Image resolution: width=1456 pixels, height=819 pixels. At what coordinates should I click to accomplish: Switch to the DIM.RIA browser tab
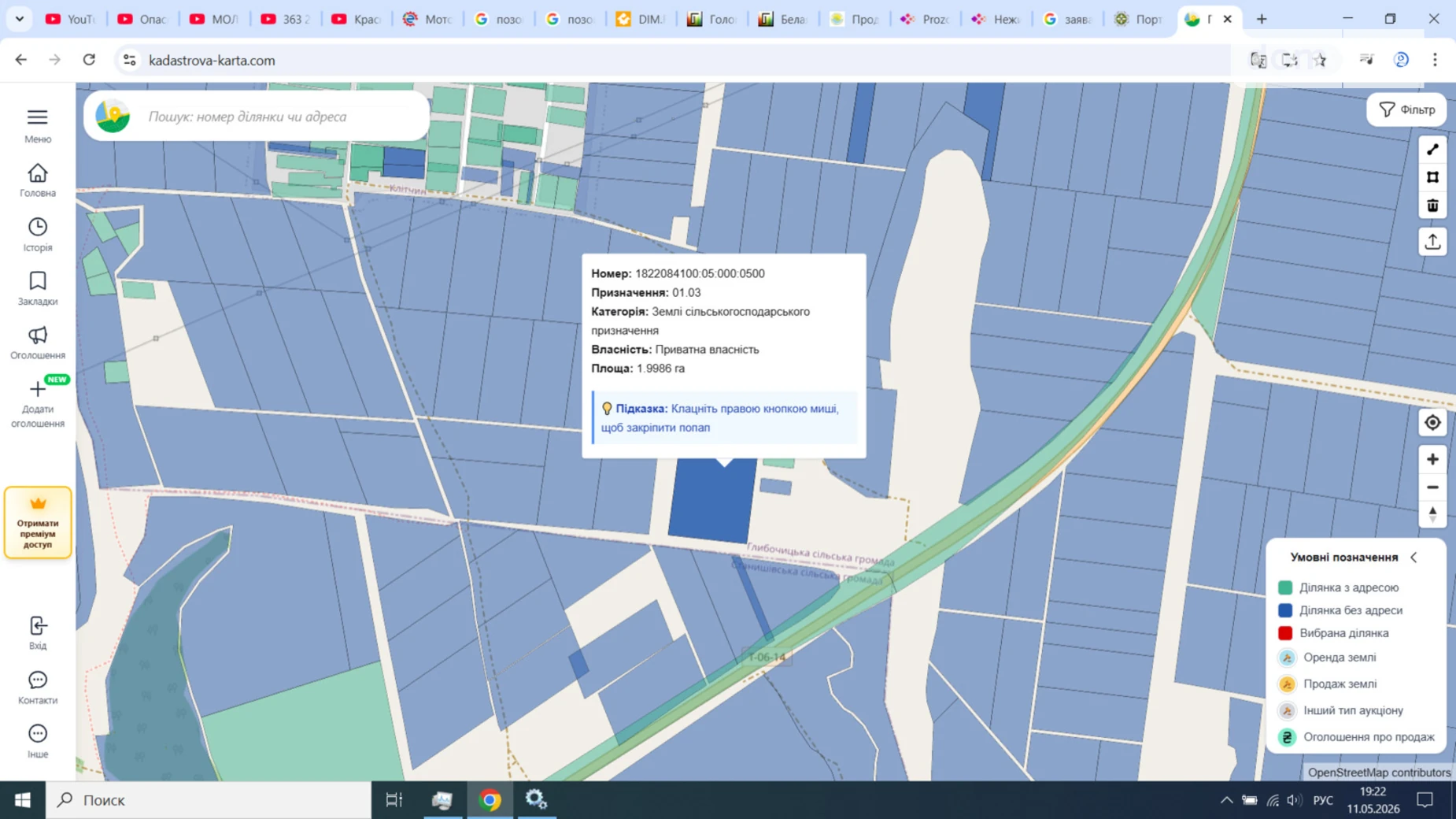641,19
